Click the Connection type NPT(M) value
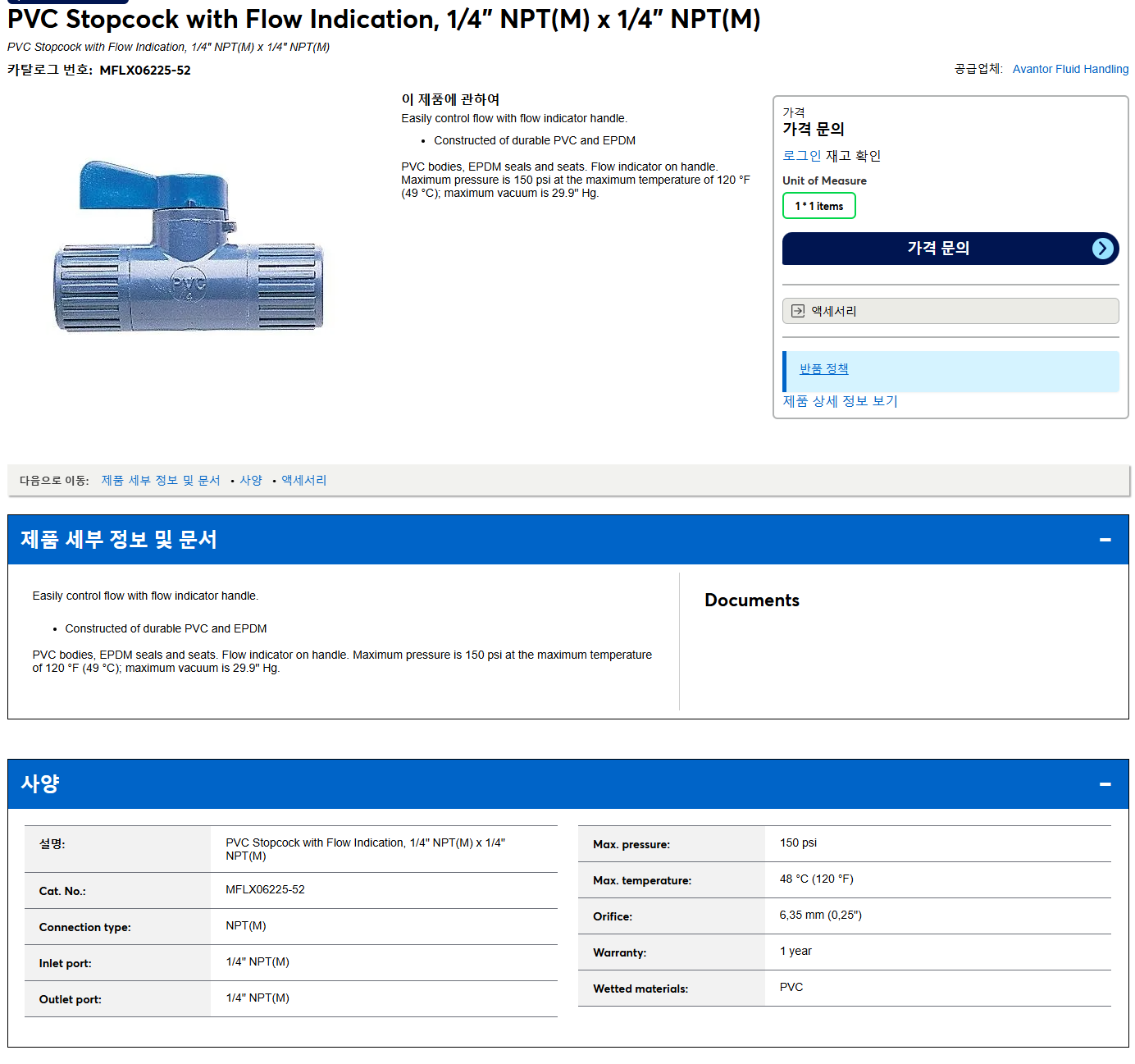Viewport: 1135px width, 1064px height. [x=245, y=926]
